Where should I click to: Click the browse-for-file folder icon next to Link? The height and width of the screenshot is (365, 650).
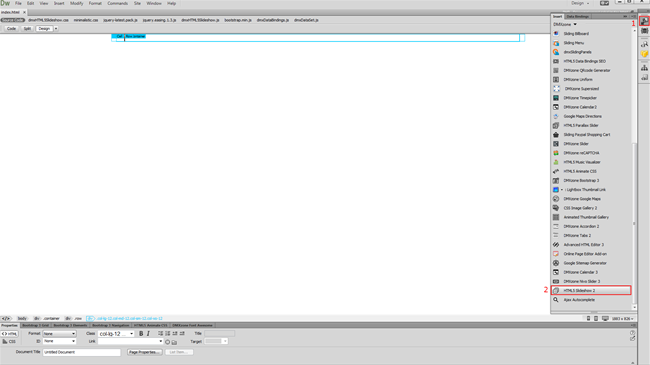pyautogui.click(x=175, y=342)
